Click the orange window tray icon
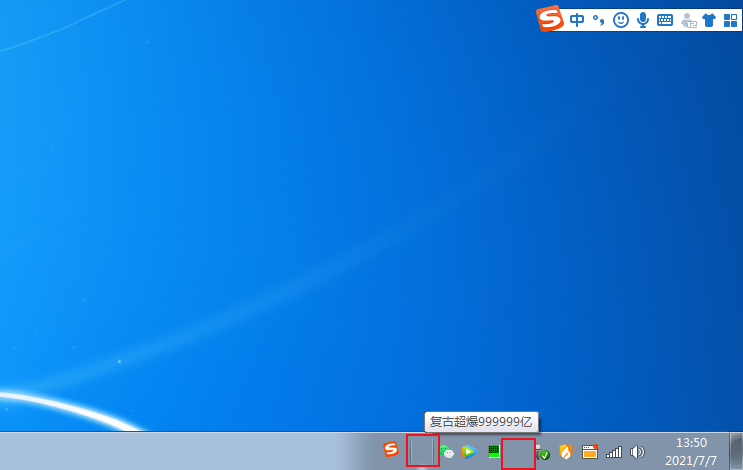 (590, 452)
